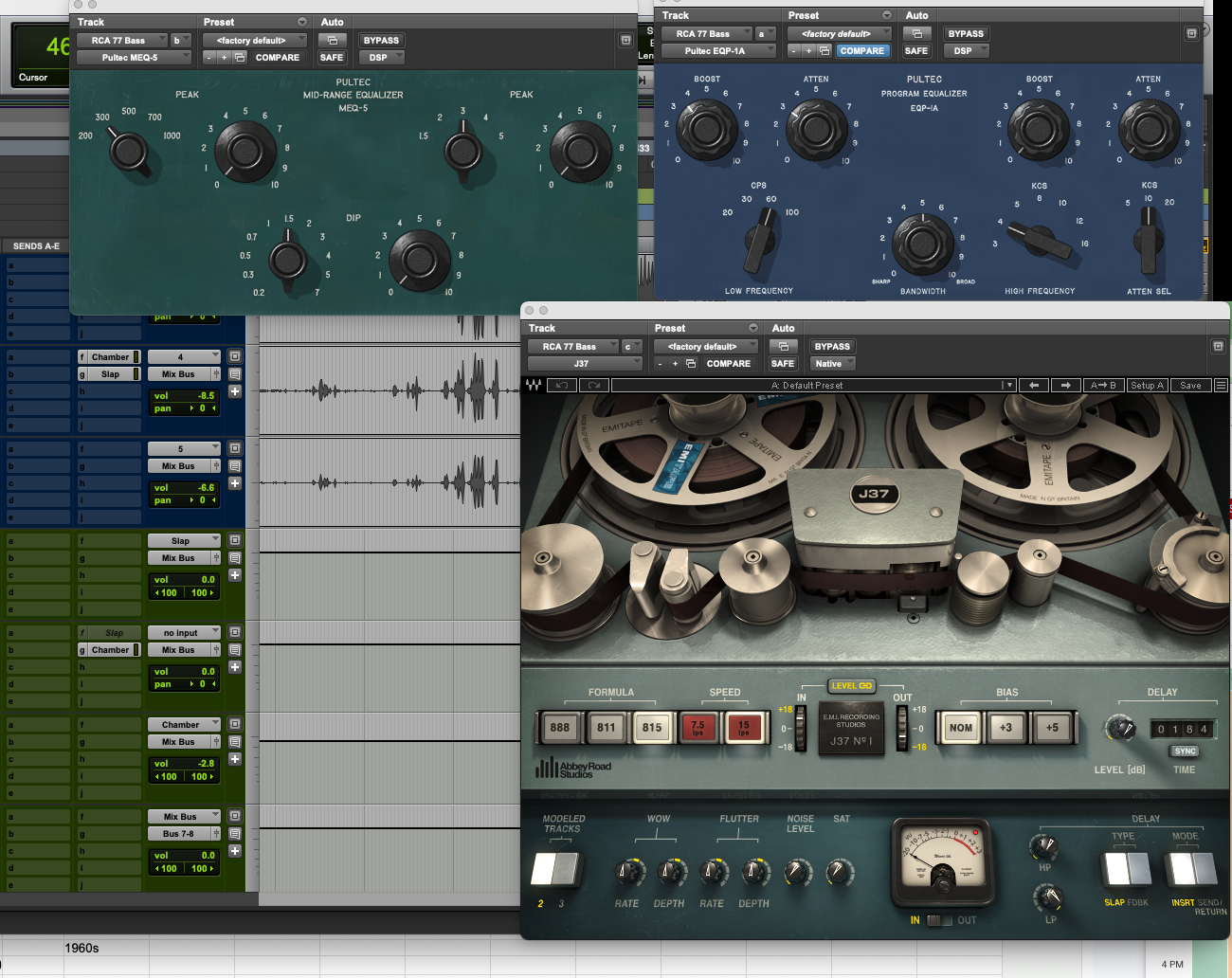1232x978 pixels.
Task: Open the Native format dropdown
Action: 834,364
